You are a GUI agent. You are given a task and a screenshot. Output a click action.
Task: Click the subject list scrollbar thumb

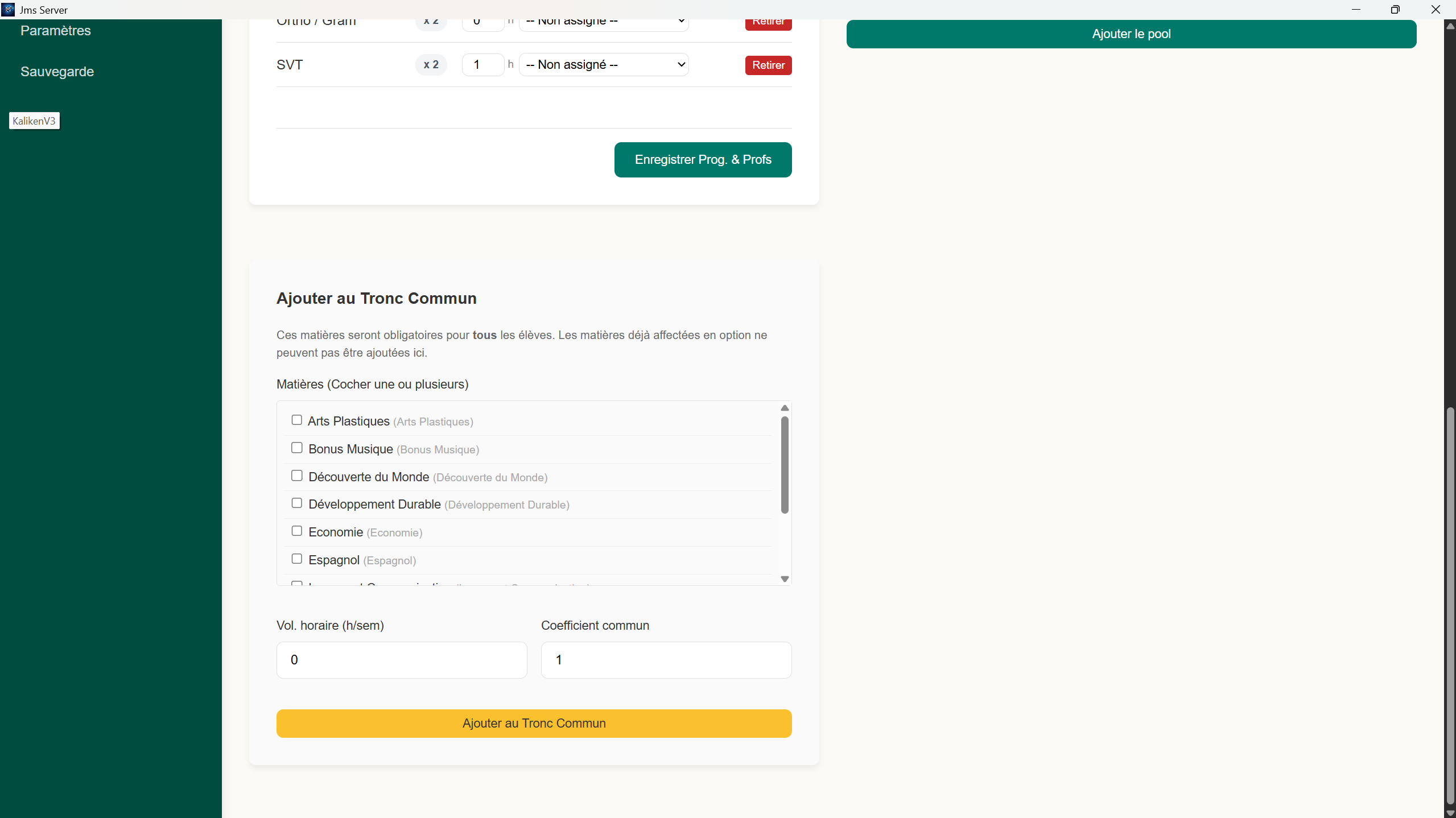click(785, 465)
